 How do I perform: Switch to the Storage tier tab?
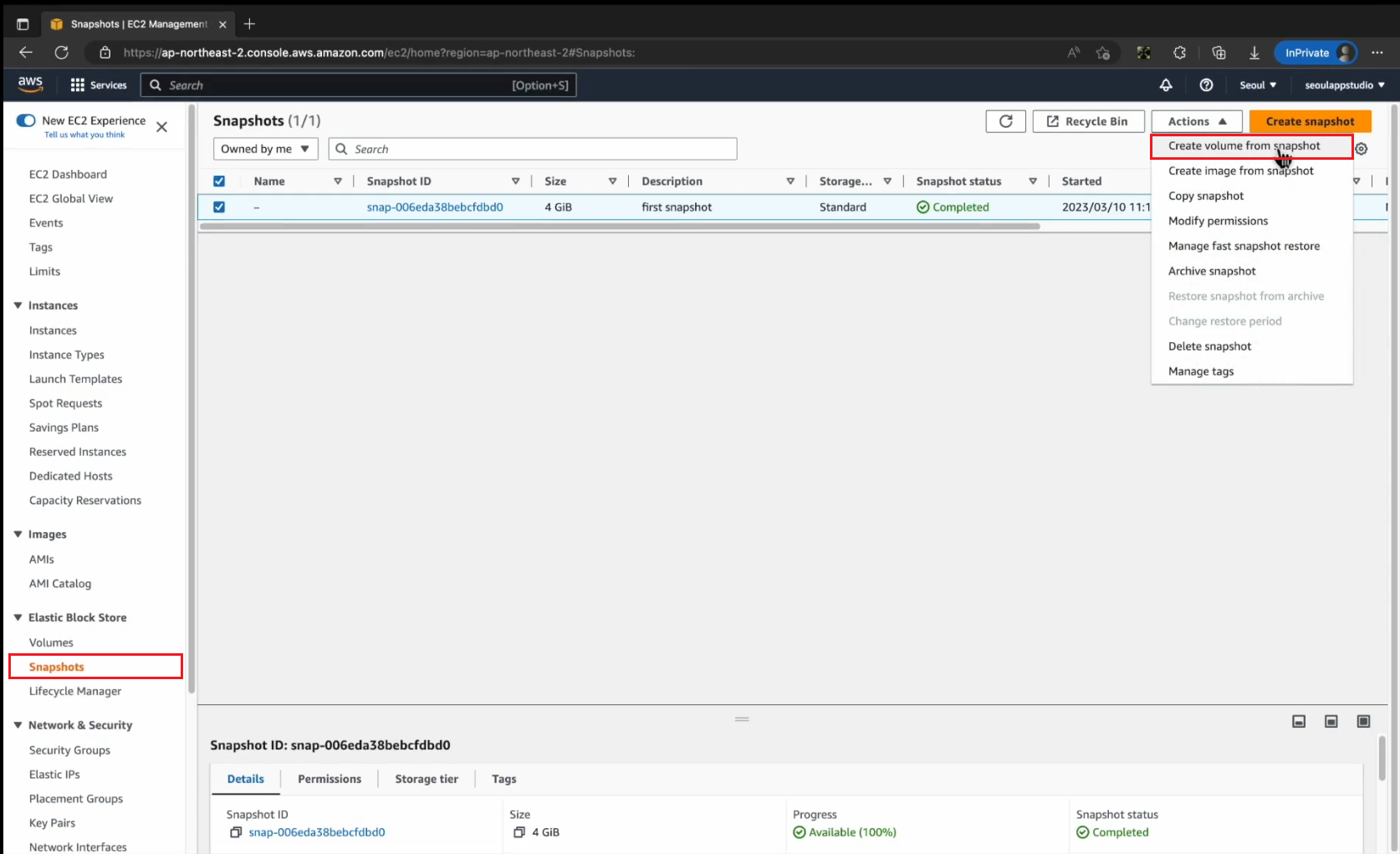pyautogui.click(x=427, y=779)
